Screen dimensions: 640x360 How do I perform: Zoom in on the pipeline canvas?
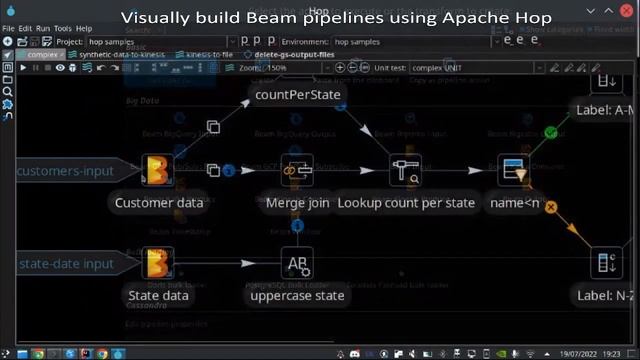(340, 68)
